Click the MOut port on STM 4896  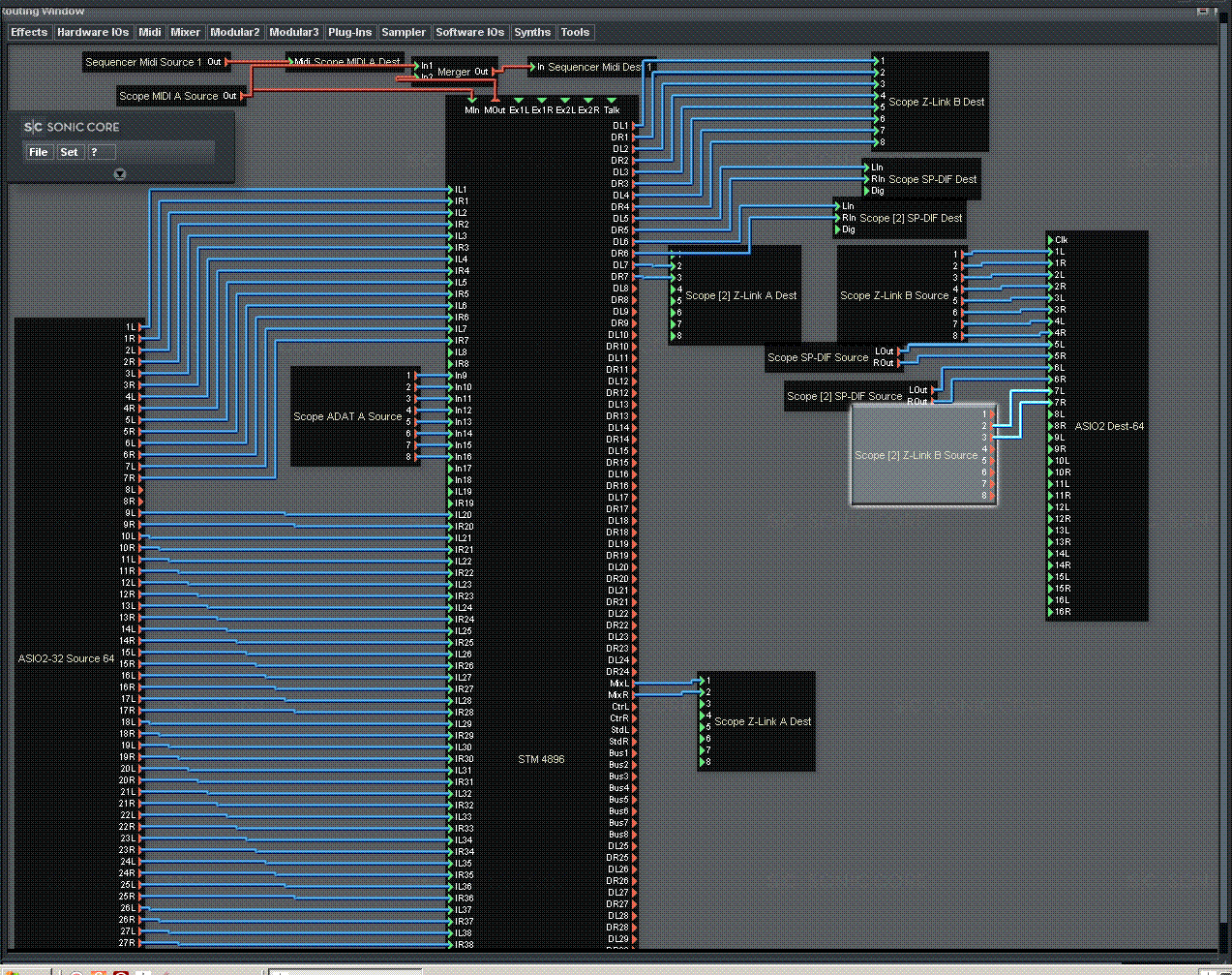(x=495, y=100)
